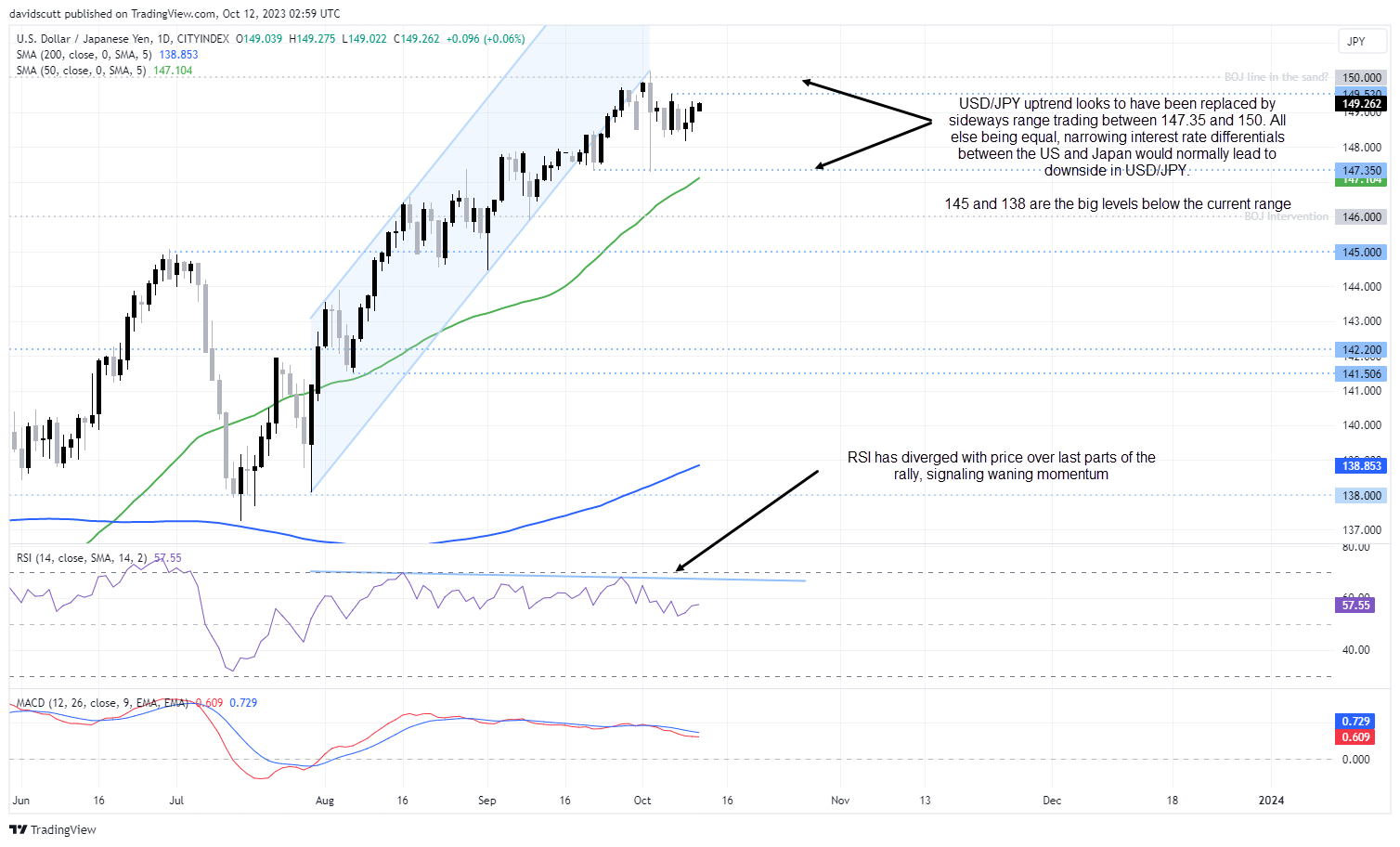Click the 142.200 price level label
Viewport: 1400px width, 847px height.
point(1362,350)
